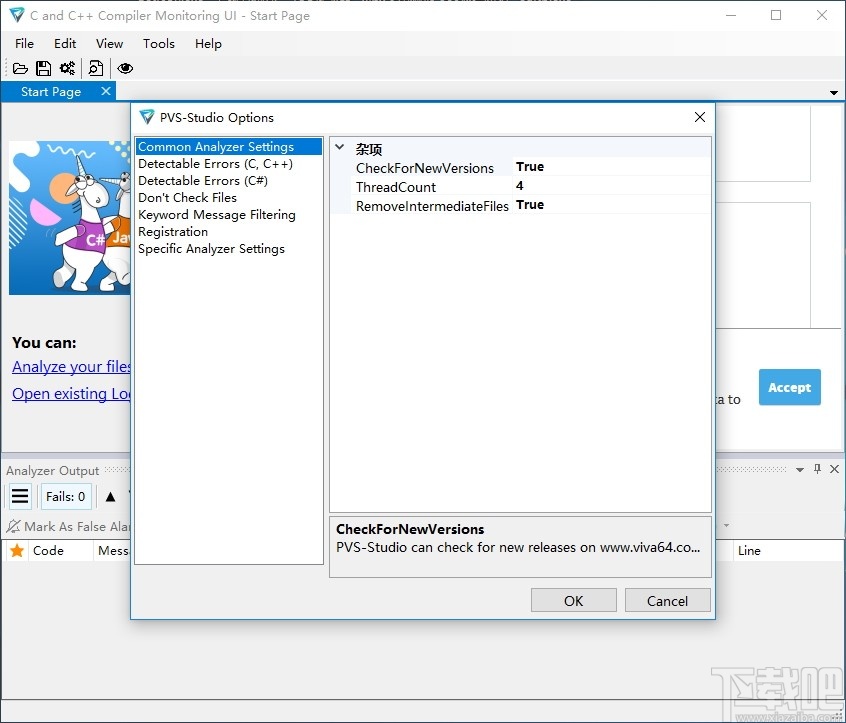Screen dimensions: 846x723
Task: Toggle the eye monitoring icon
Action: [125, 69]
